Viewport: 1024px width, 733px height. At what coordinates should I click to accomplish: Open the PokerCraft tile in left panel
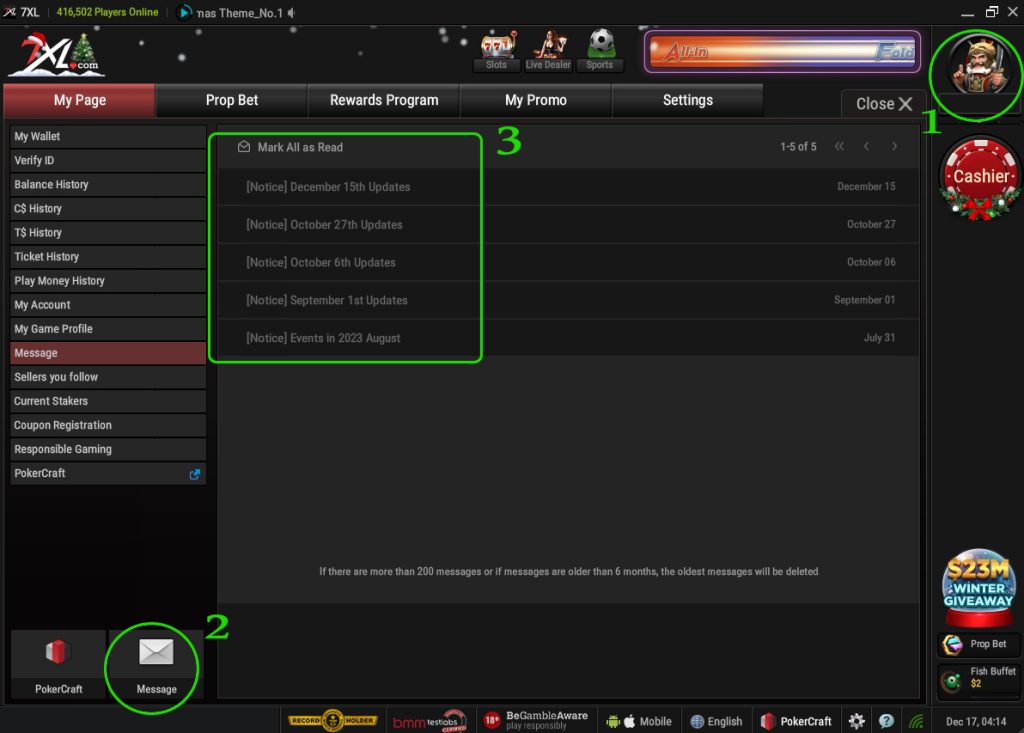[x=58, y=665]
